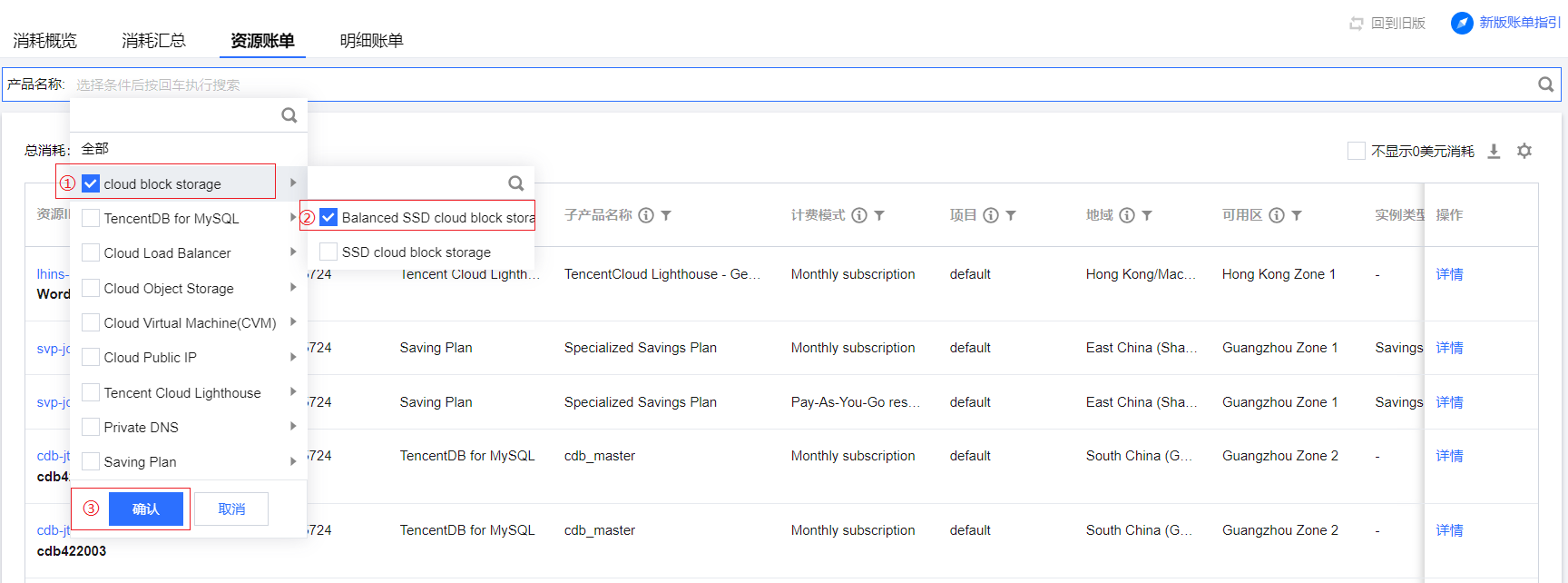Click the blue 确认 button
The image size is (1568, 583).
pyautogui.click(x=145, y=509)
